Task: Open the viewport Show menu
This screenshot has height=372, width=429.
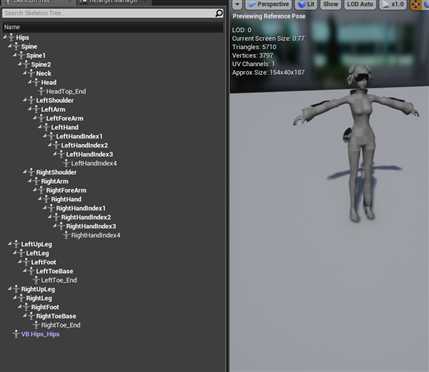Action: click(x=331, y=4)
